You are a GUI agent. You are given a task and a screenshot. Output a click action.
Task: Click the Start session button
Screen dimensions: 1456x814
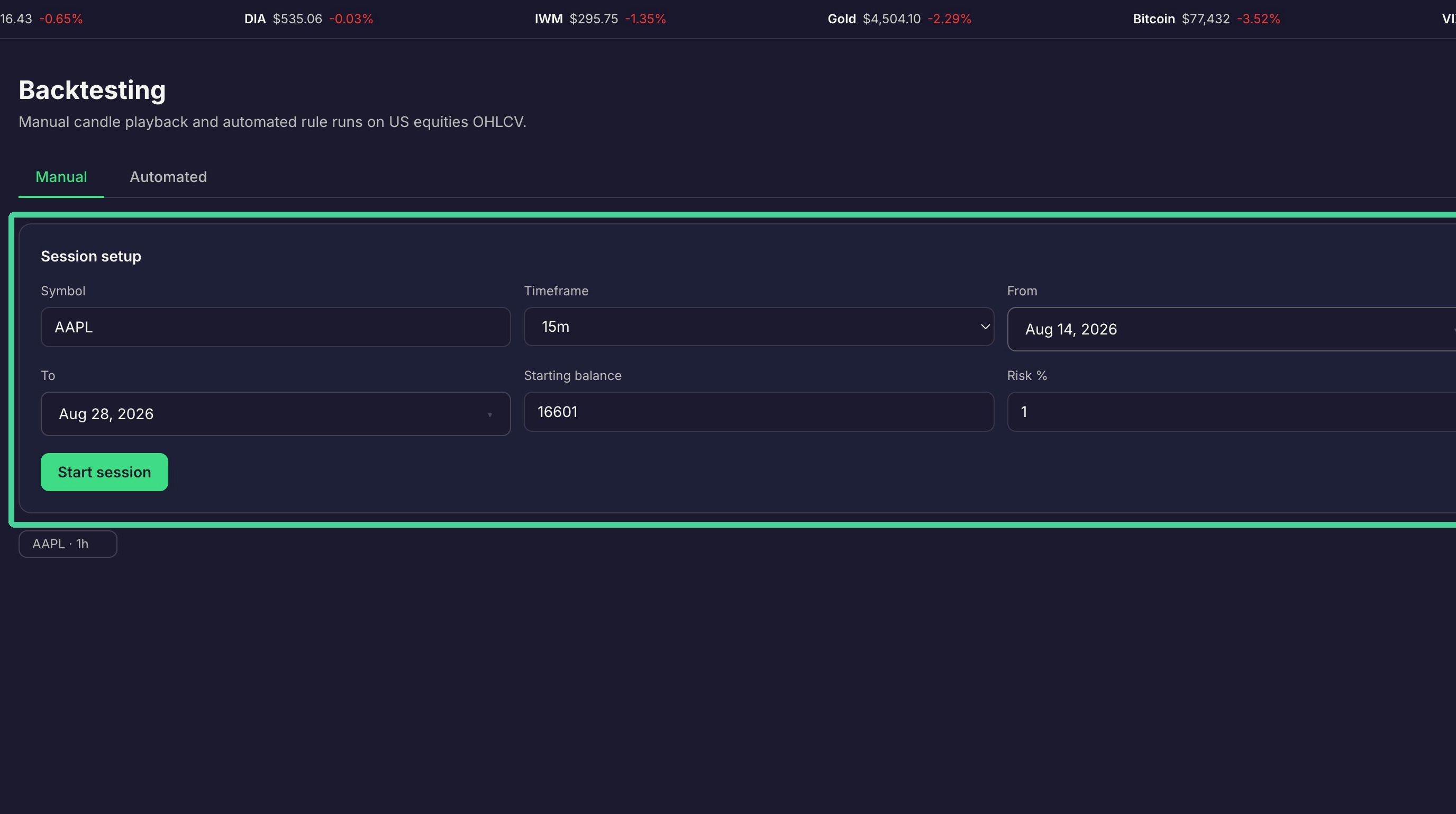pos(104,472)
